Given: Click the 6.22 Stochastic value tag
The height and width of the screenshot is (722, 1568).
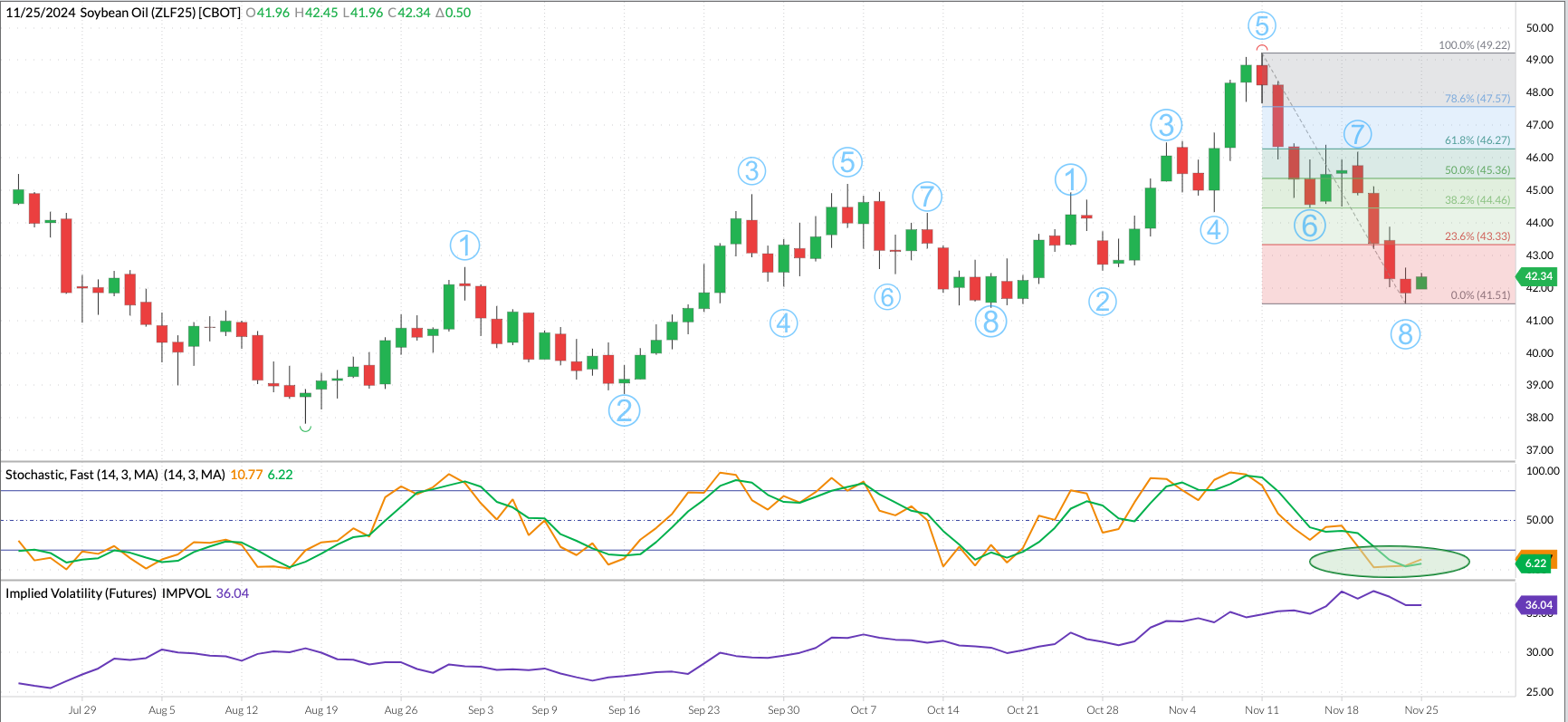Looking at the screenshot, I should 1536,563.
